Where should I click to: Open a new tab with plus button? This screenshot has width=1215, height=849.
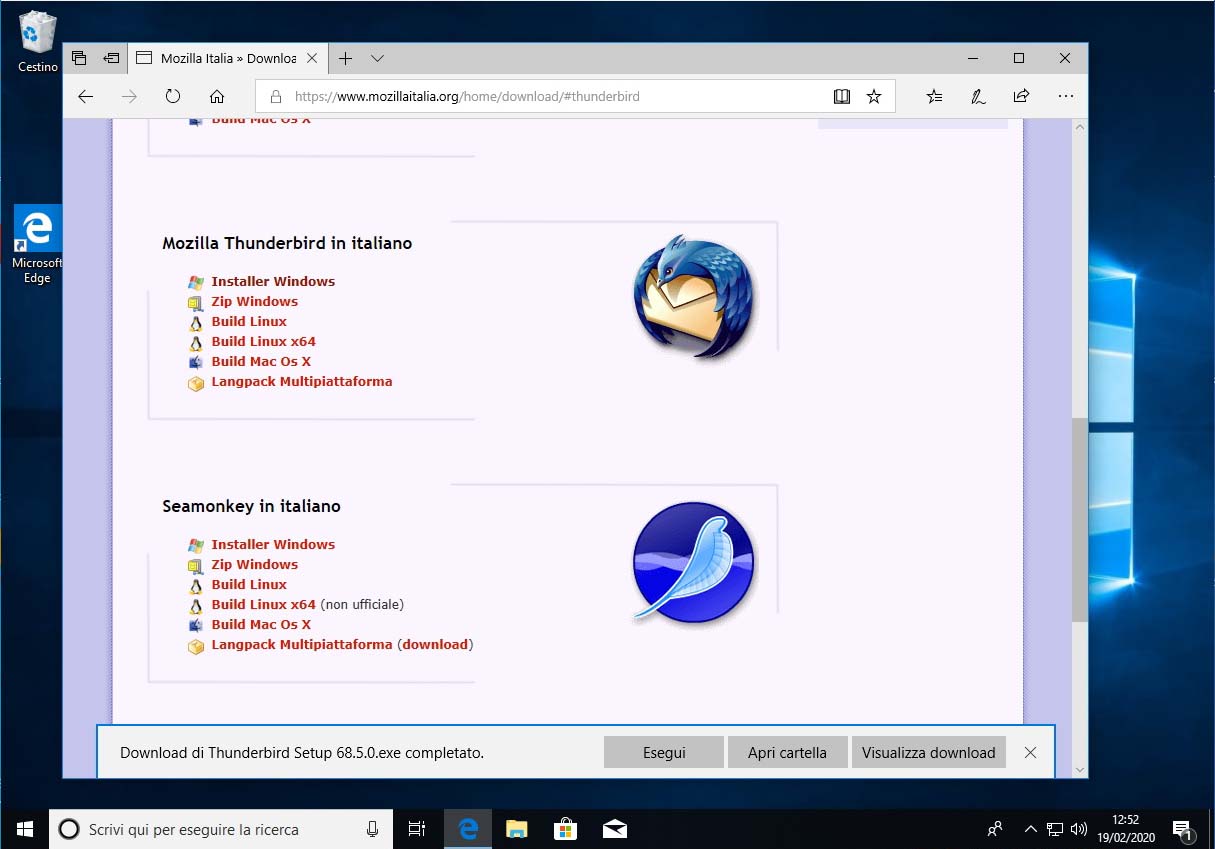[345, 58]
